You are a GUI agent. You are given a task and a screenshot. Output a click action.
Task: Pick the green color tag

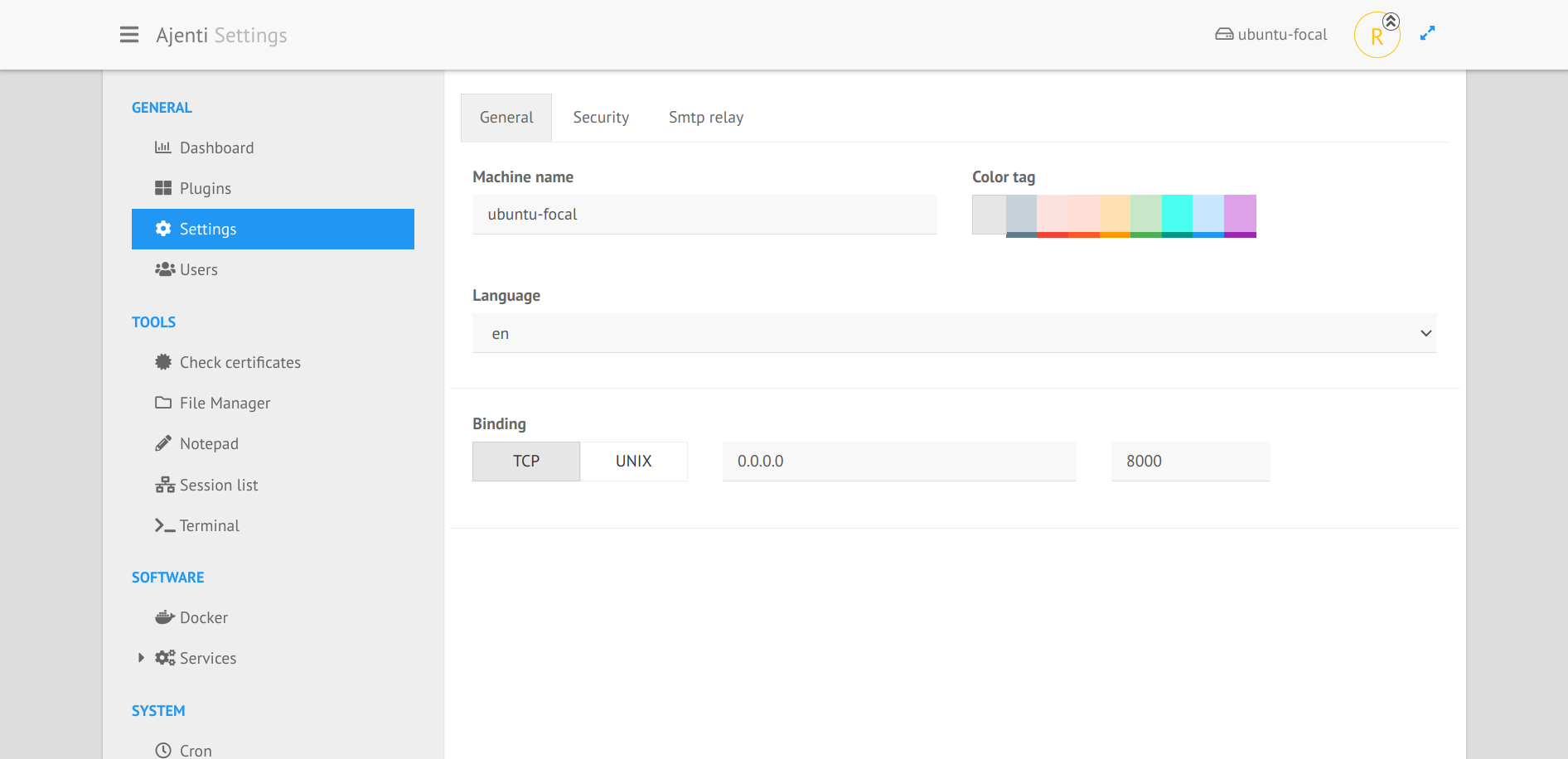pos(1146,215)
